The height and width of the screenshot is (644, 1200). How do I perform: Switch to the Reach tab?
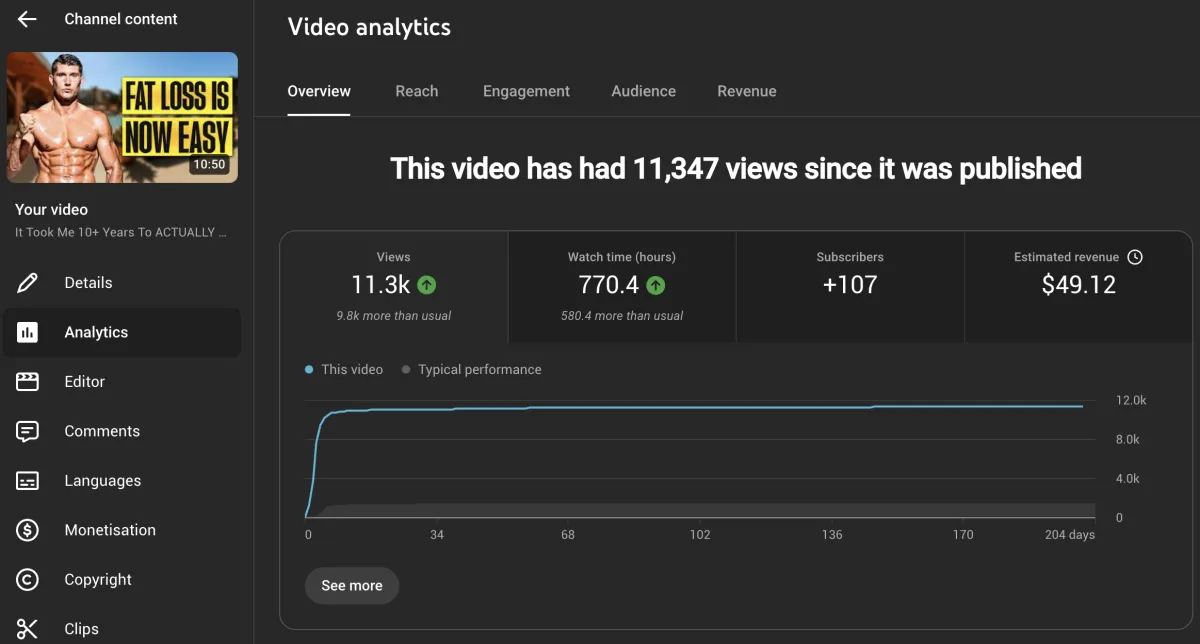[x=417, y=91]
